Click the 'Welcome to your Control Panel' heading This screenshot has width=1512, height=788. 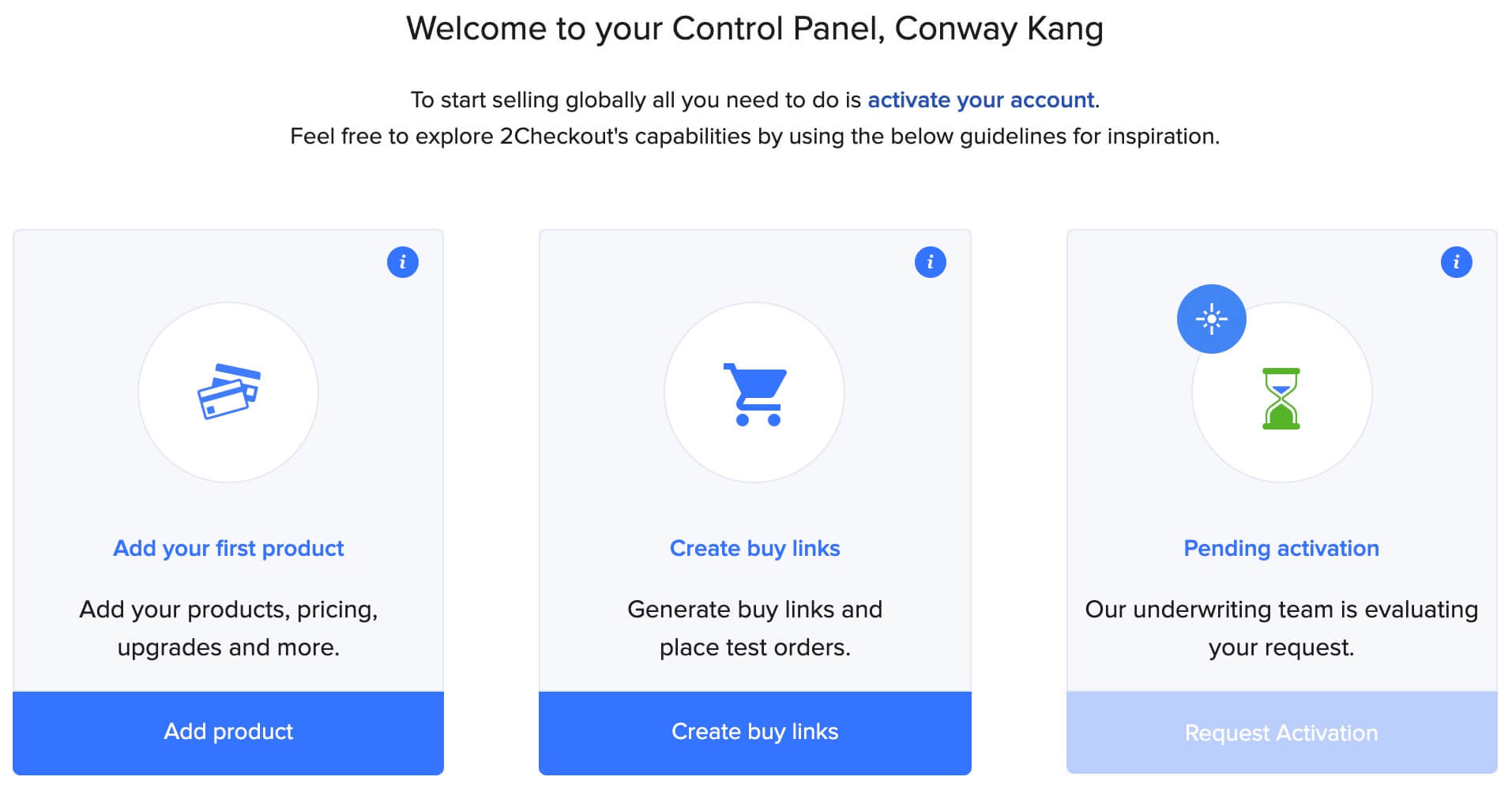pyautogui.click(x=754, y=29)
